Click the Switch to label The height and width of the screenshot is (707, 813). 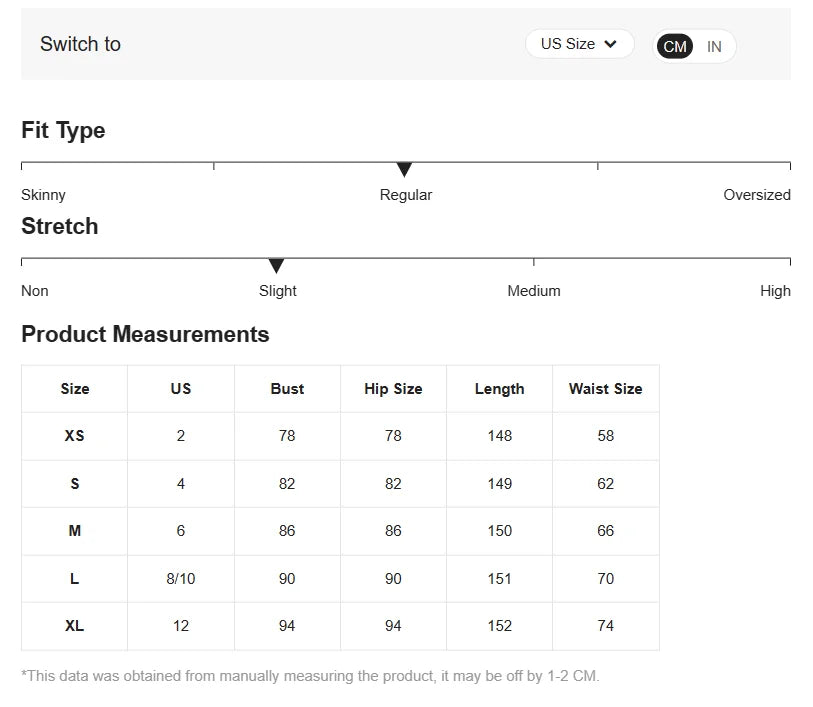80,44
